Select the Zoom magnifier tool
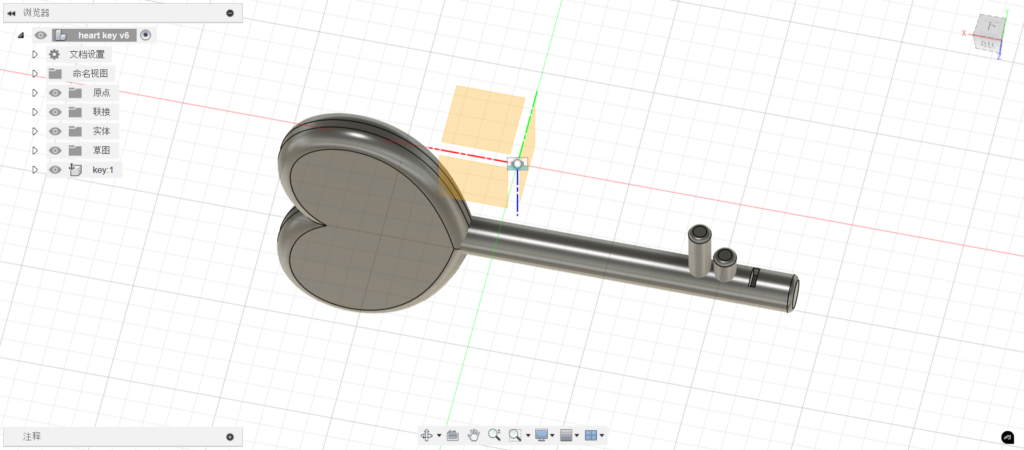This screenshot has width=1024, height=450. pyautogui.click(x=495, y=435)
